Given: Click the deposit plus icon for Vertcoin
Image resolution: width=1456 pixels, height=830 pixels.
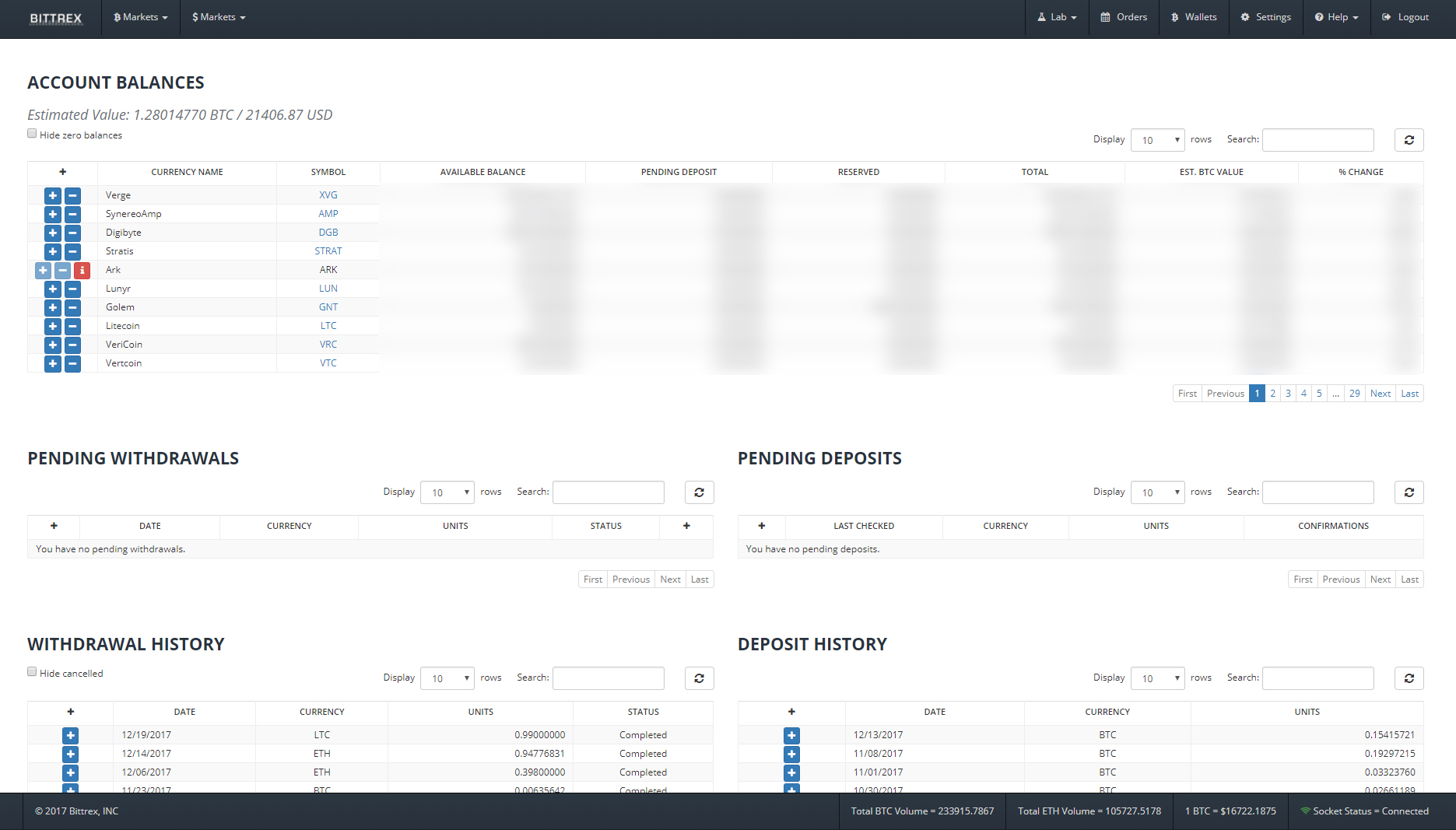Looking at the screenshot, I should (x=53, y=364).
